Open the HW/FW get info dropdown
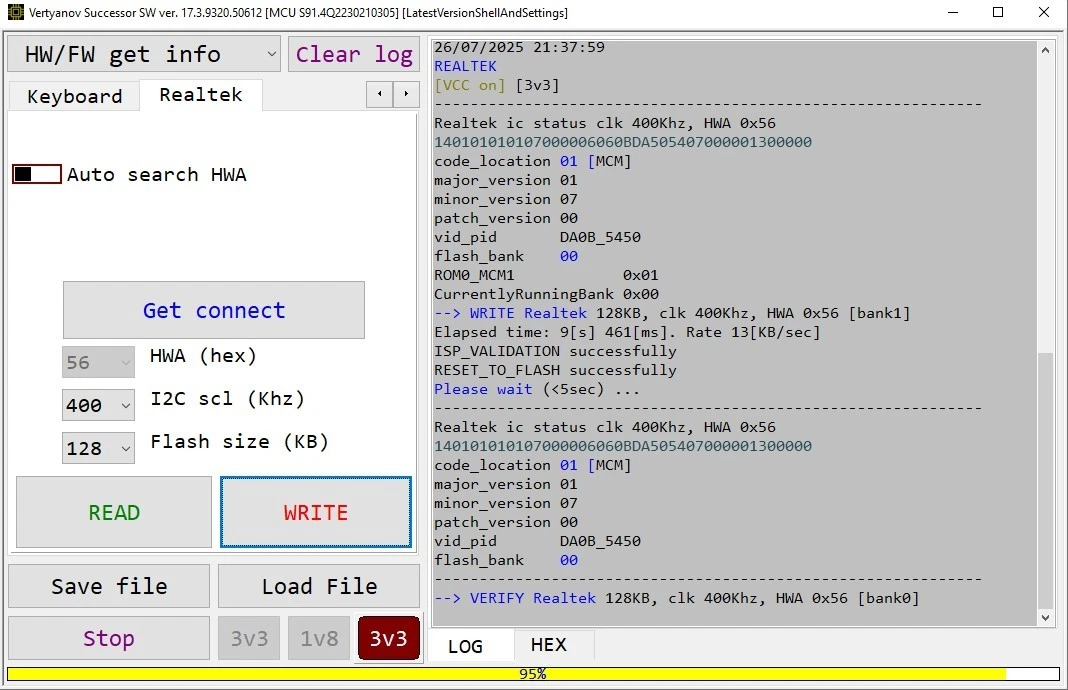Screen dimensions: 1068x690 (x=144, y=54)
